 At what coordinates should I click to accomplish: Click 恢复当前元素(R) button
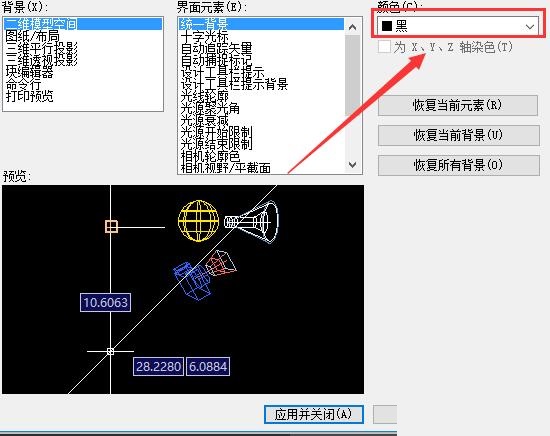[458, 105]
